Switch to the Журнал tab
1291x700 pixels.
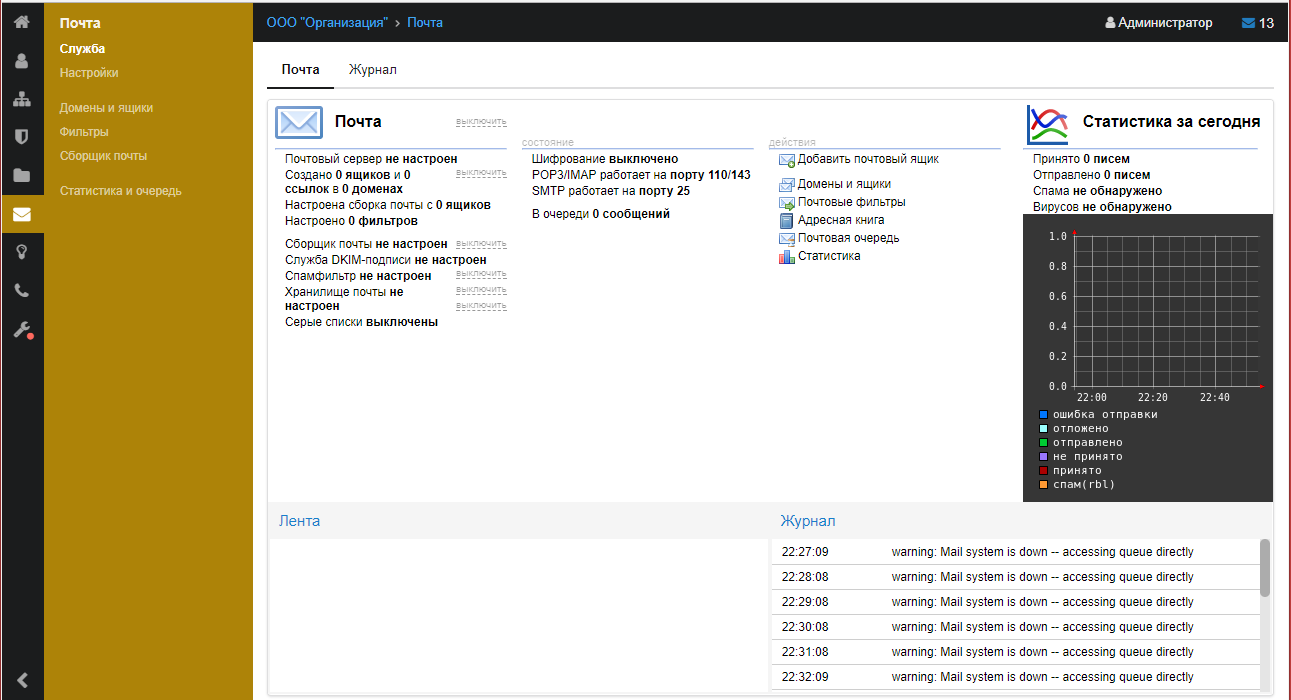[372, 70]
